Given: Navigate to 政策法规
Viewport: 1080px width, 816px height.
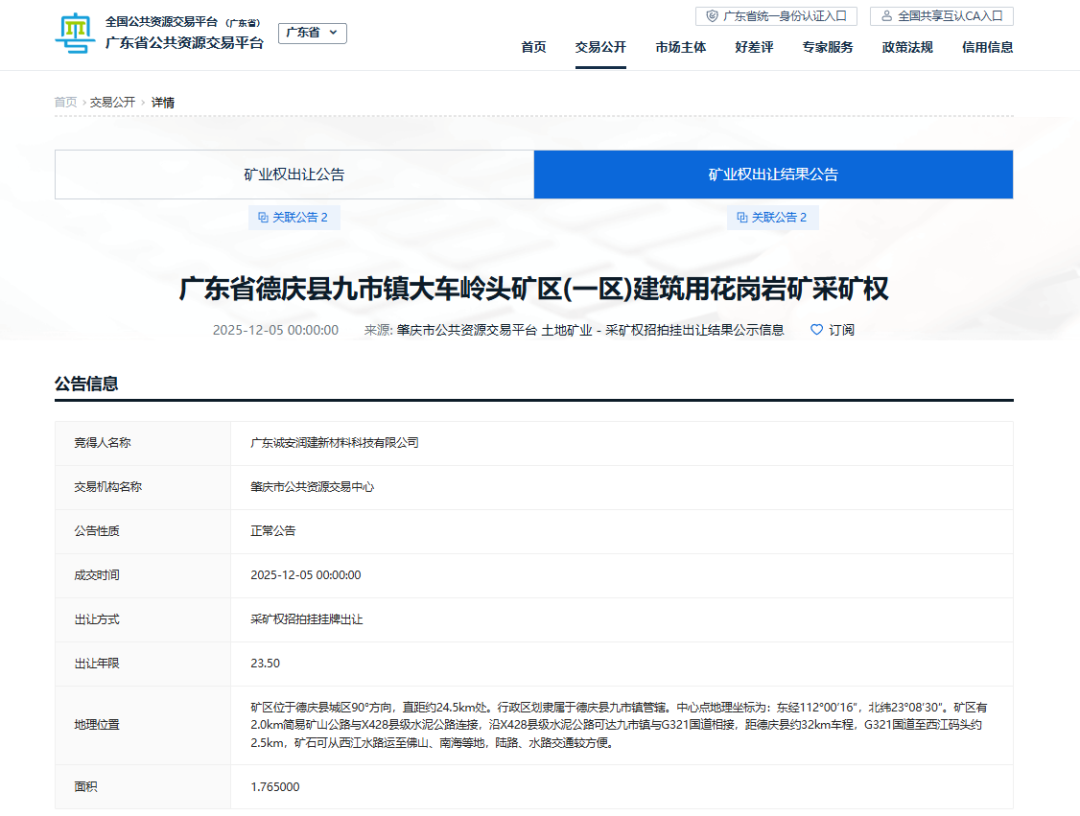Looking at the screenshot, I should tap(907, 47).
